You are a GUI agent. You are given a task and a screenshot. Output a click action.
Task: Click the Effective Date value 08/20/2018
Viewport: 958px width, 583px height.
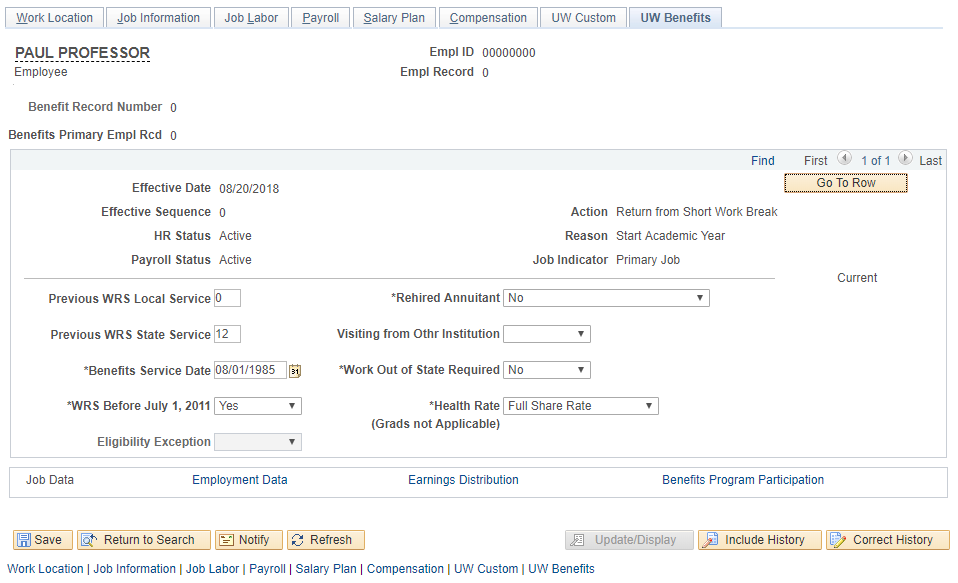click(249, 189)
